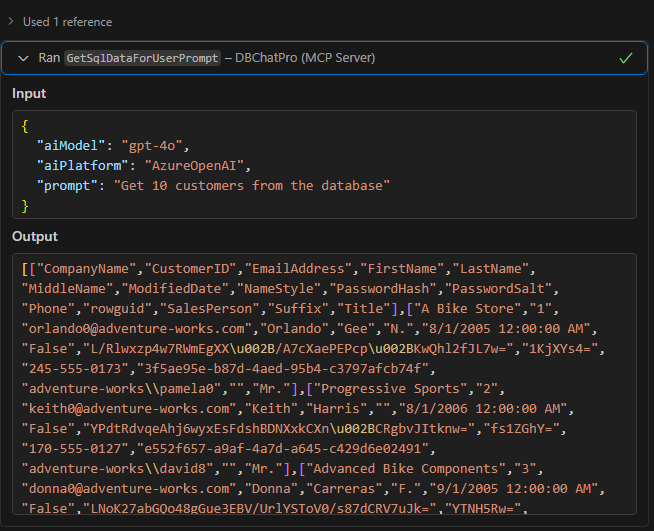Click the "245-555-0173" phone number
This screenshot has width=654, height=531.
pos(75,369)
